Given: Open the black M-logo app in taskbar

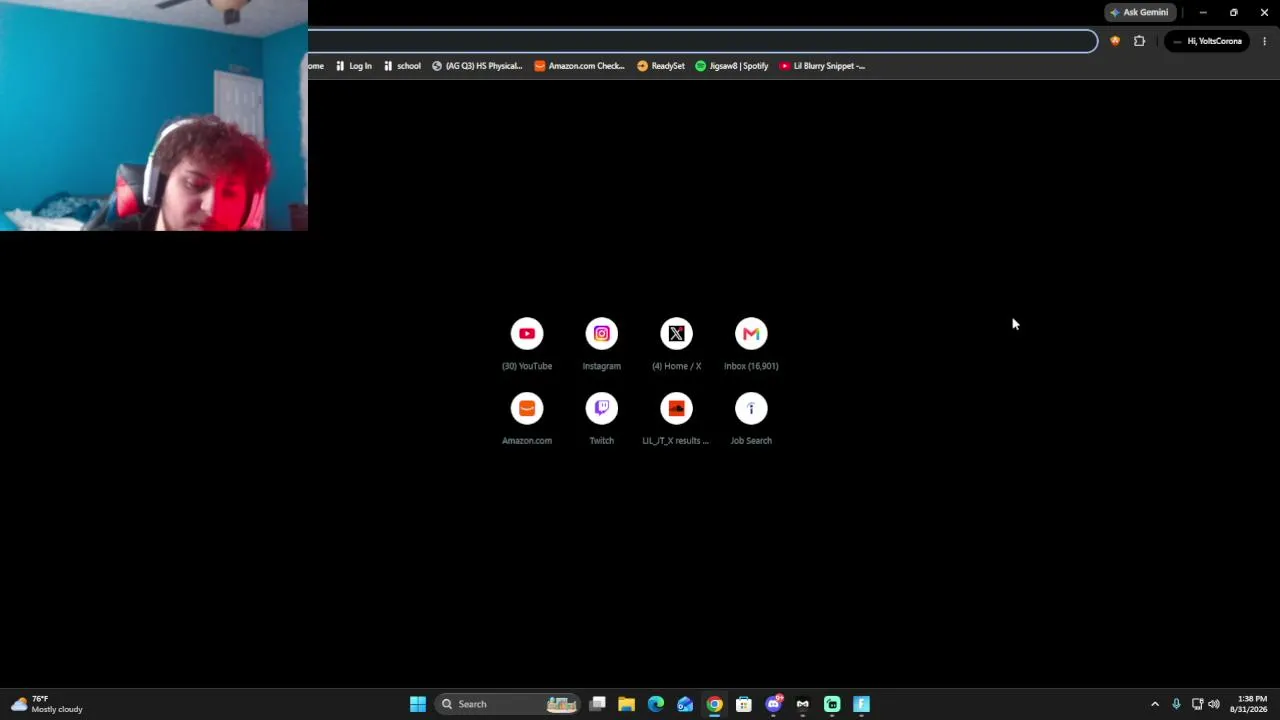Looking at the screenshot, I should point(802,704).
